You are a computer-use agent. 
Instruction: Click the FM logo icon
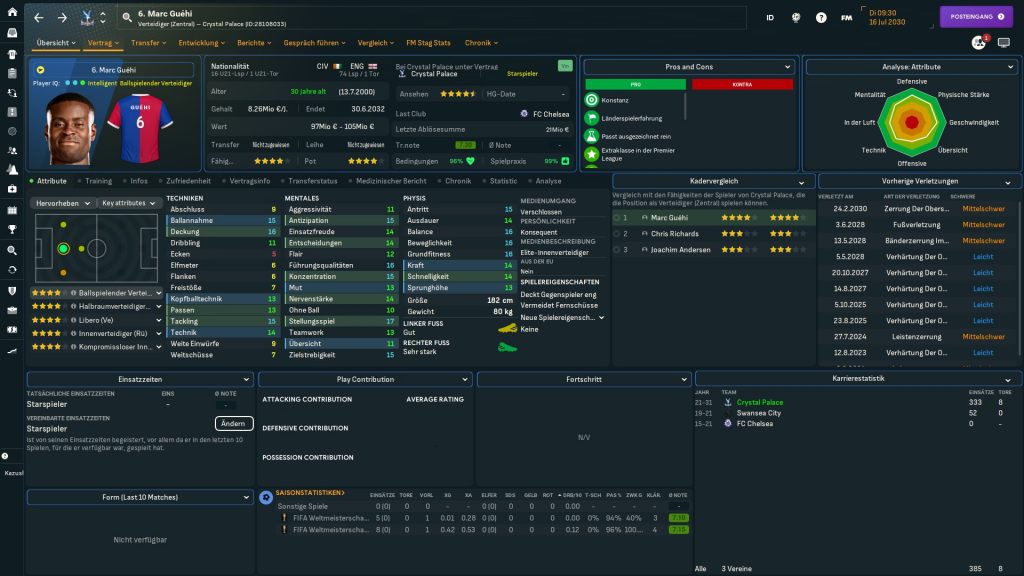(847, 18)
